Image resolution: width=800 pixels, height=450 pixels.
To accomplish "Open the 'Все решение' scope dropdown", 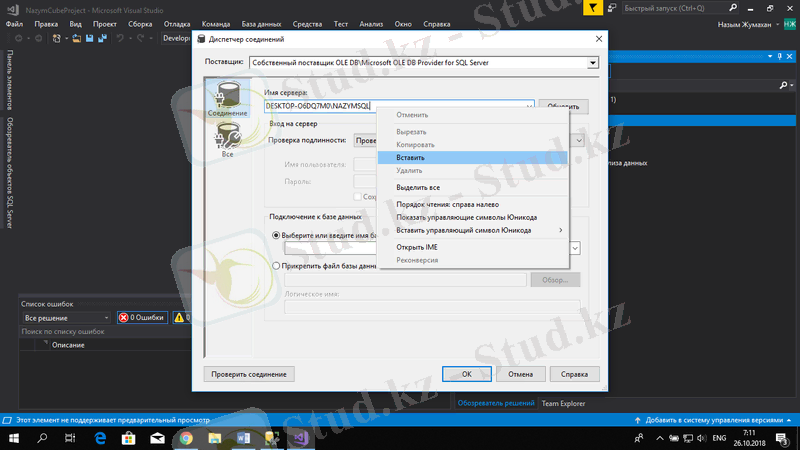I will click(66, 318).
